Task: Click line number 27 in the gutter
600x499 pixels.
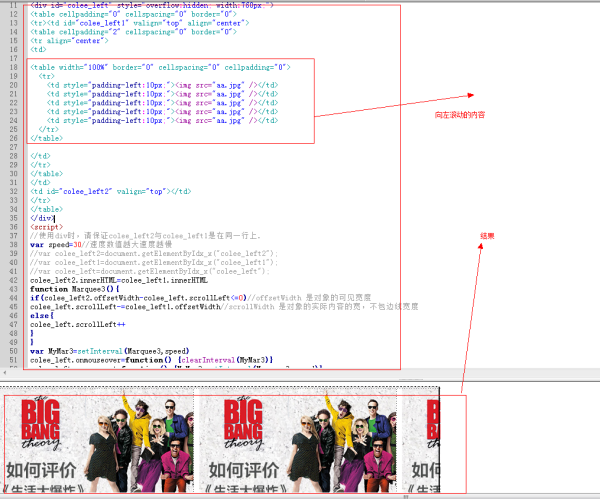Action: pyautogui.click(x=13, y=147)
